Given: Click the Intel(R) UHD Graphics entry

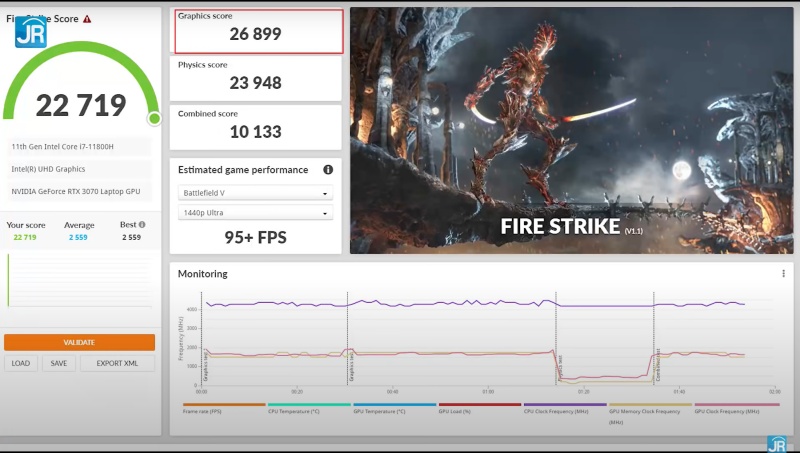Looking at the screenshot, I should click(x=79, y=169).
